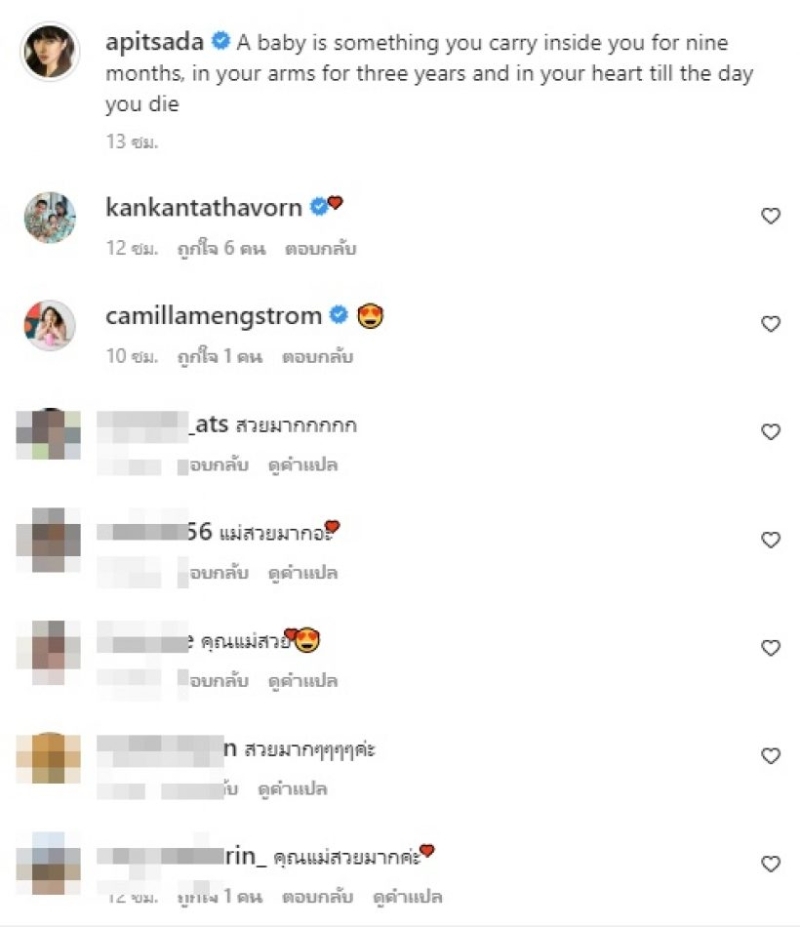Open the apitsada username link

click(154, 42)
